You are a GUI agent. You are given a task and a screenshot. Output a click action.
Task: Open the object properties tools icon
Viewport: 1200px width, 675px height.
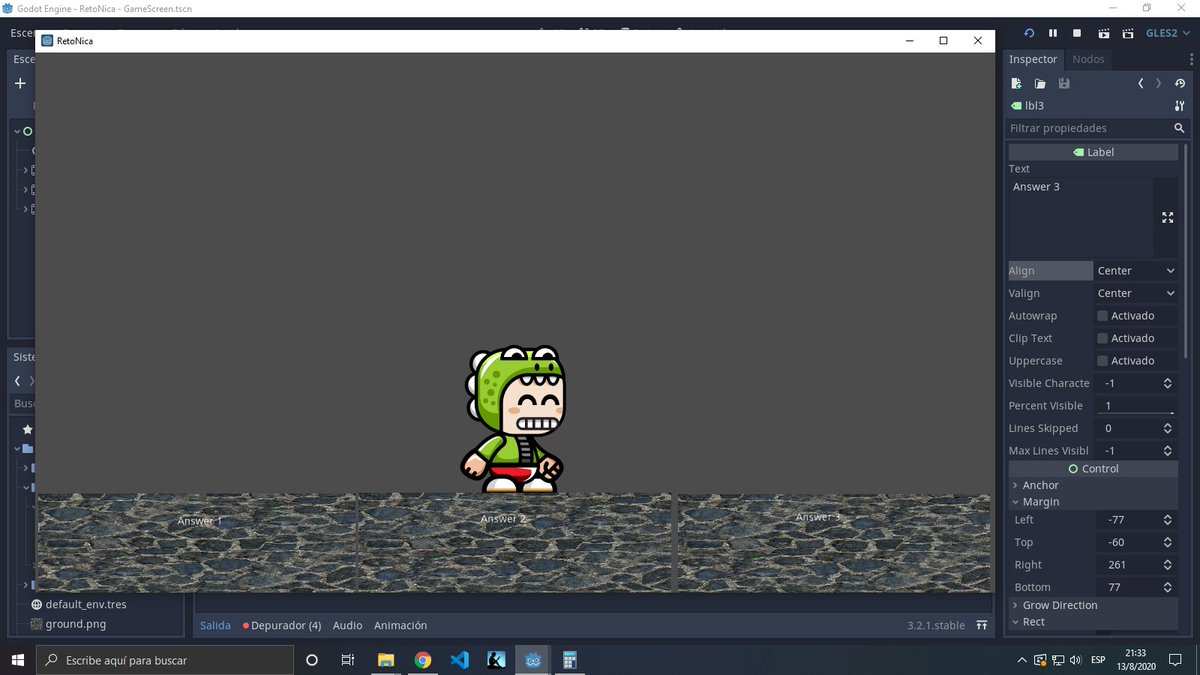1180,106
